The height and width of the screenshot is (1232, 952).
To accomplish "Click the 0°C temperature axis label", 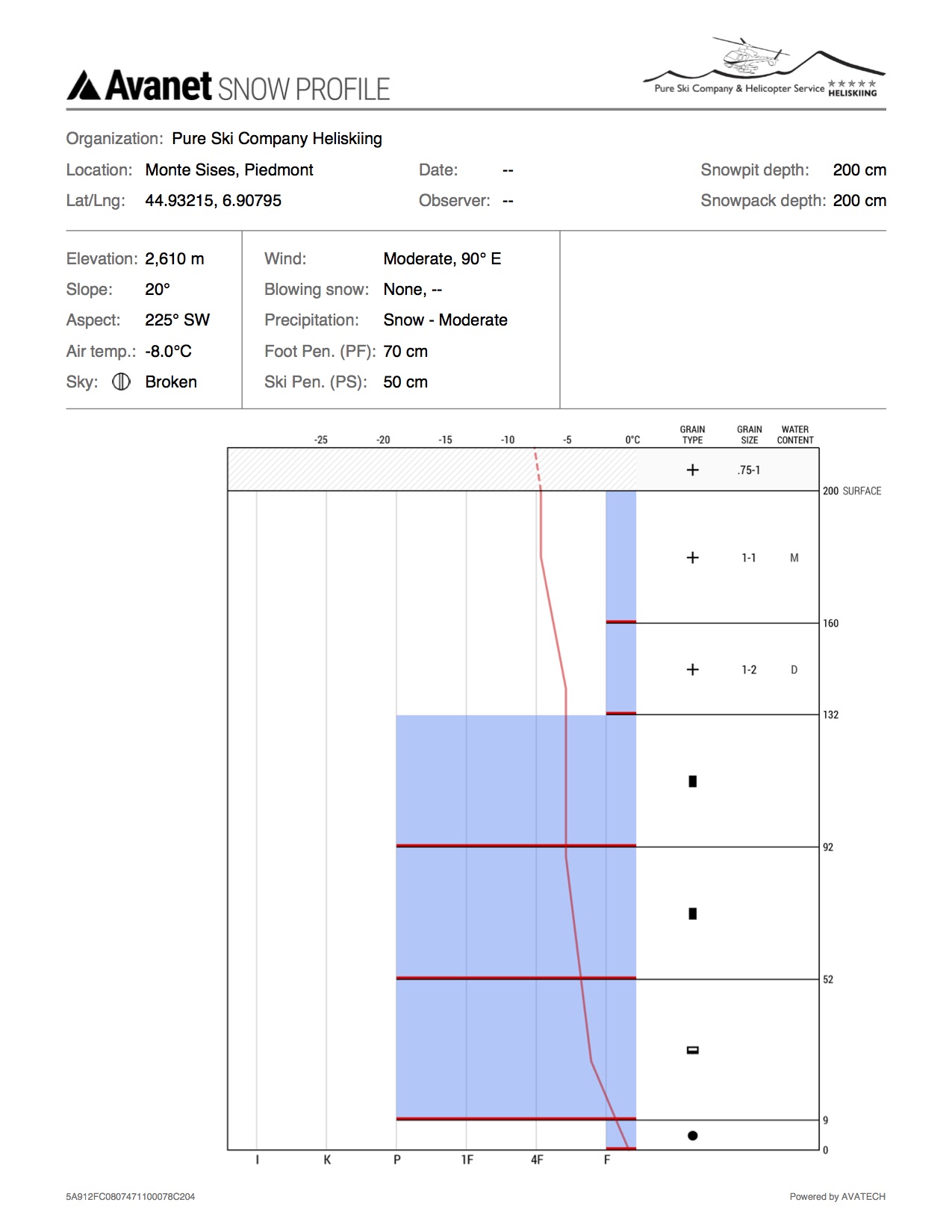I will click(x=632, y=440).
